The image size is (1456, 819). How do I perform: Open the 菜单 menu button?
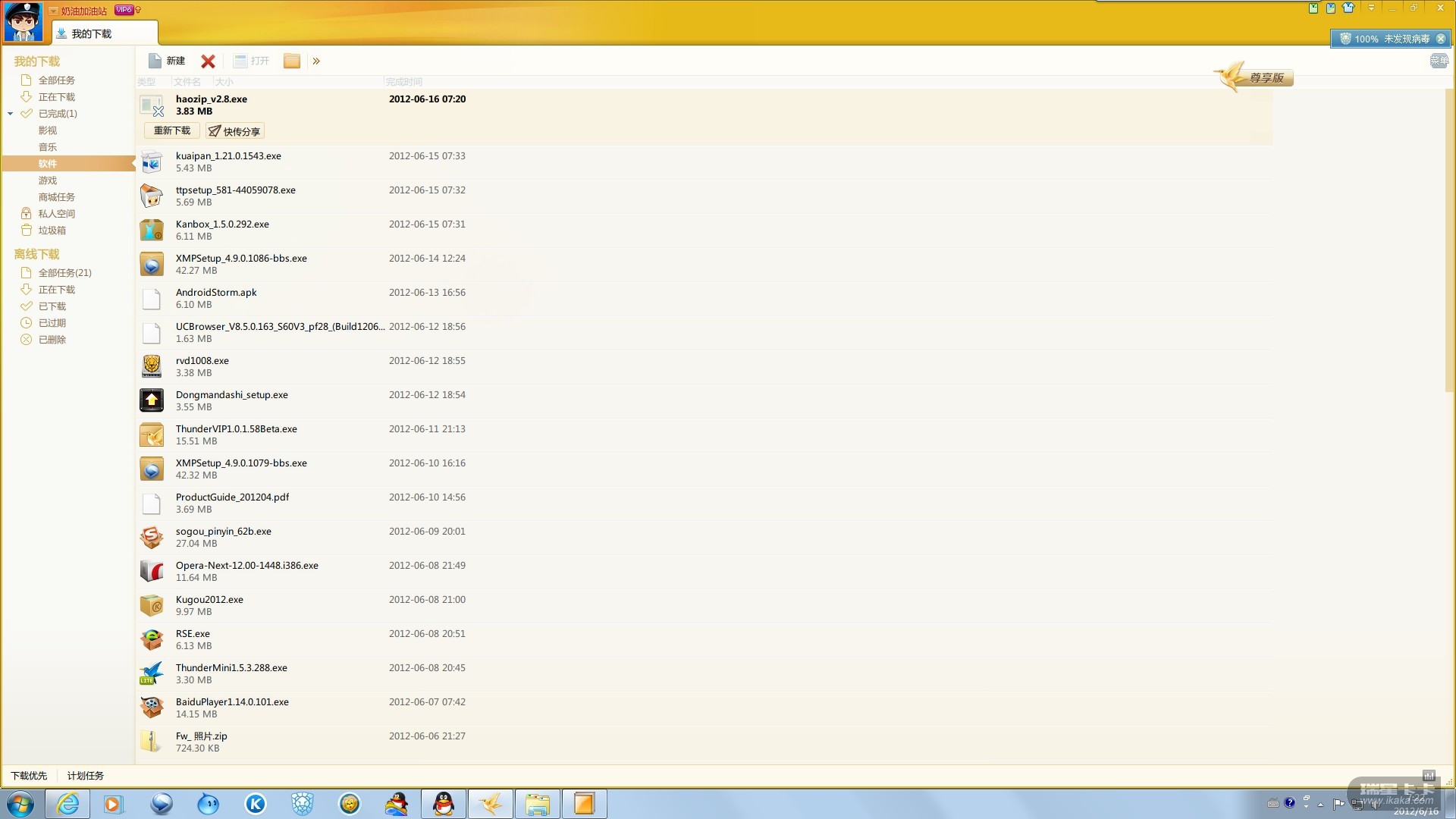1439,61
